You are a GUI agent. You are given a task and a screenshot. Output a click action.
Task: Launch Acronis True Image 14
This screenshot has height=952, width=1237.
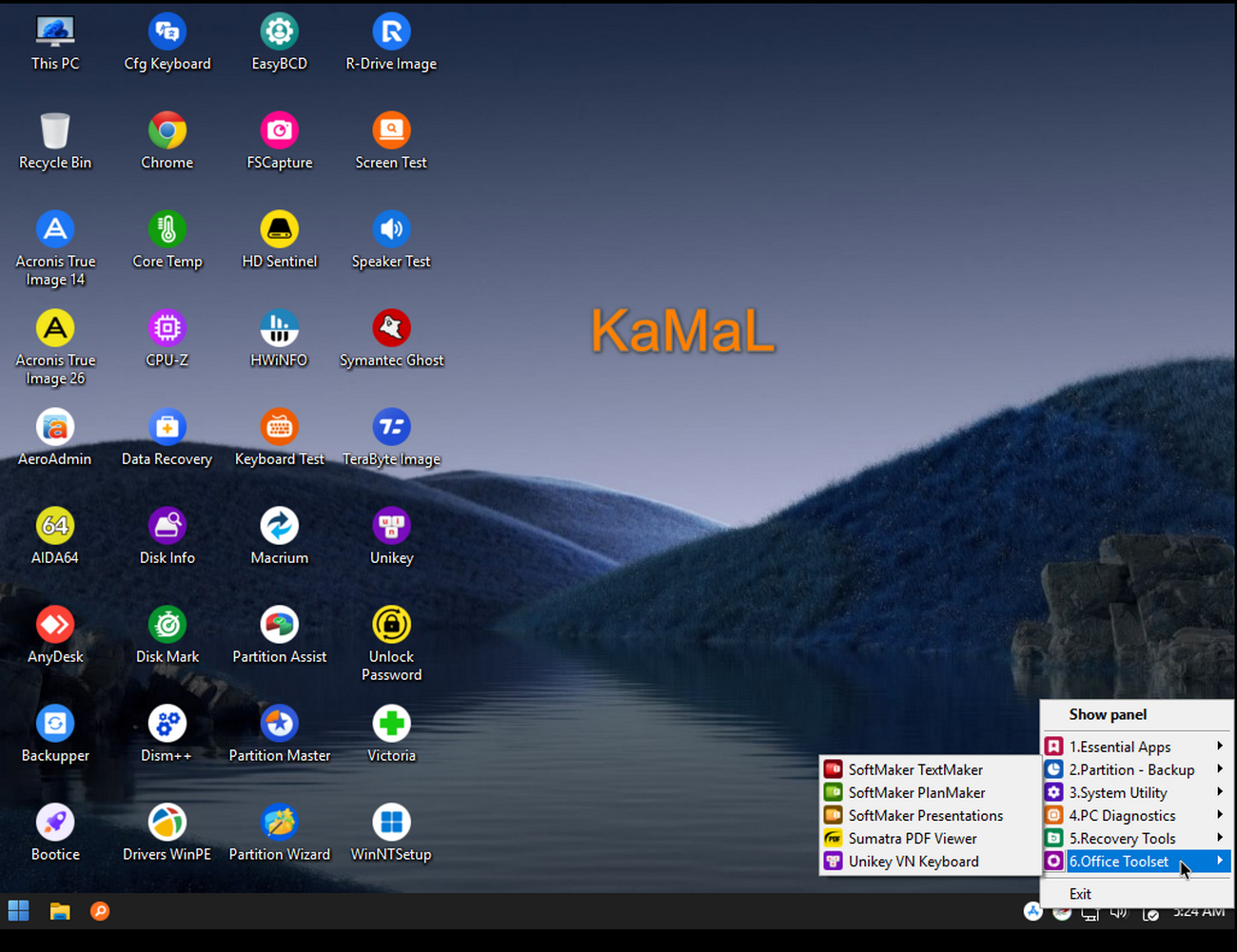pyautogui.click(x=55, y=249)
